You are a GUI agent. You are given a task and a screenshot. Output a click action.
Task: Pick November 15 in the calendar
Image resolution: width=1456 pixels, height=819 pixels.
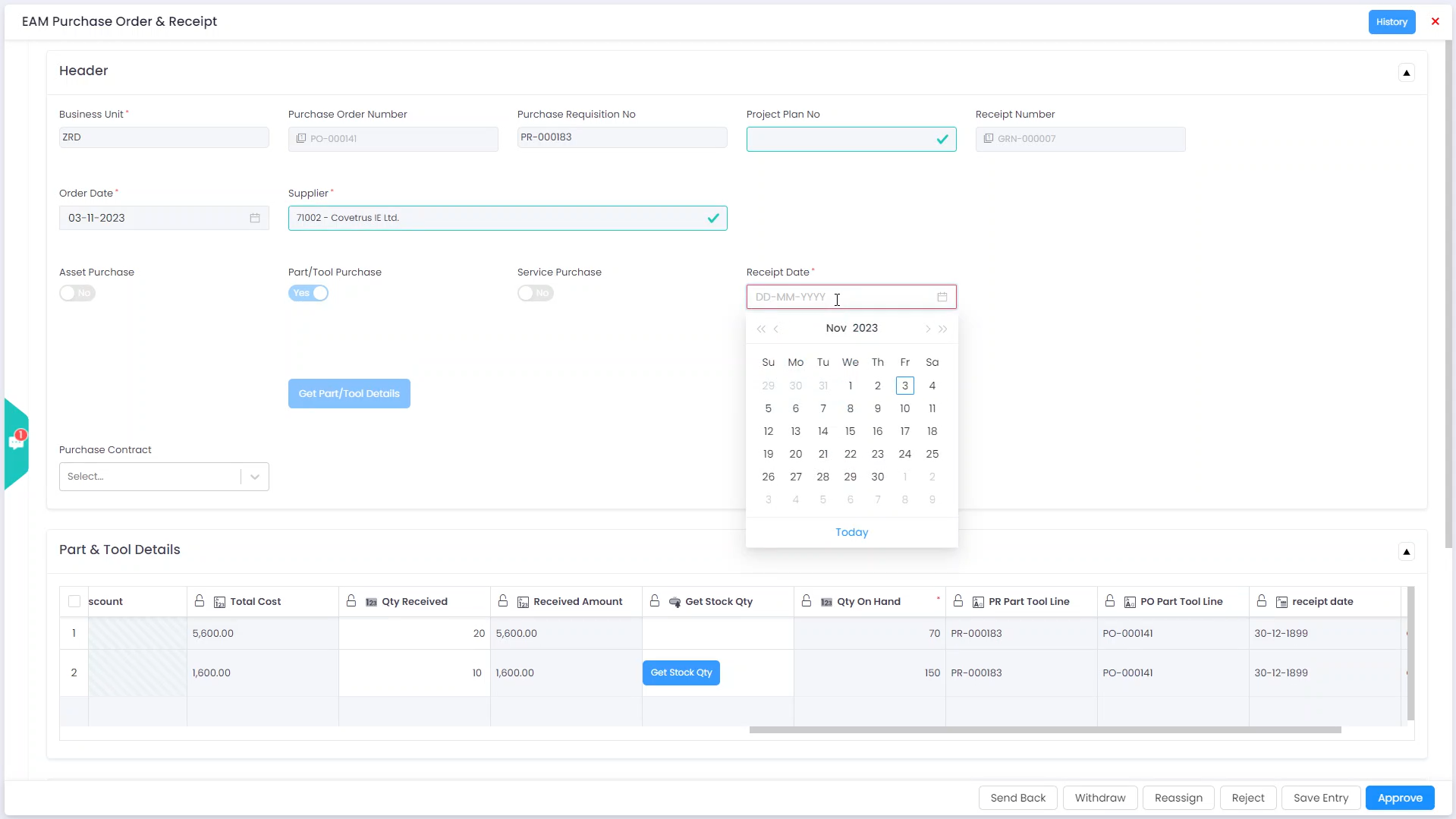coord(850,431)
